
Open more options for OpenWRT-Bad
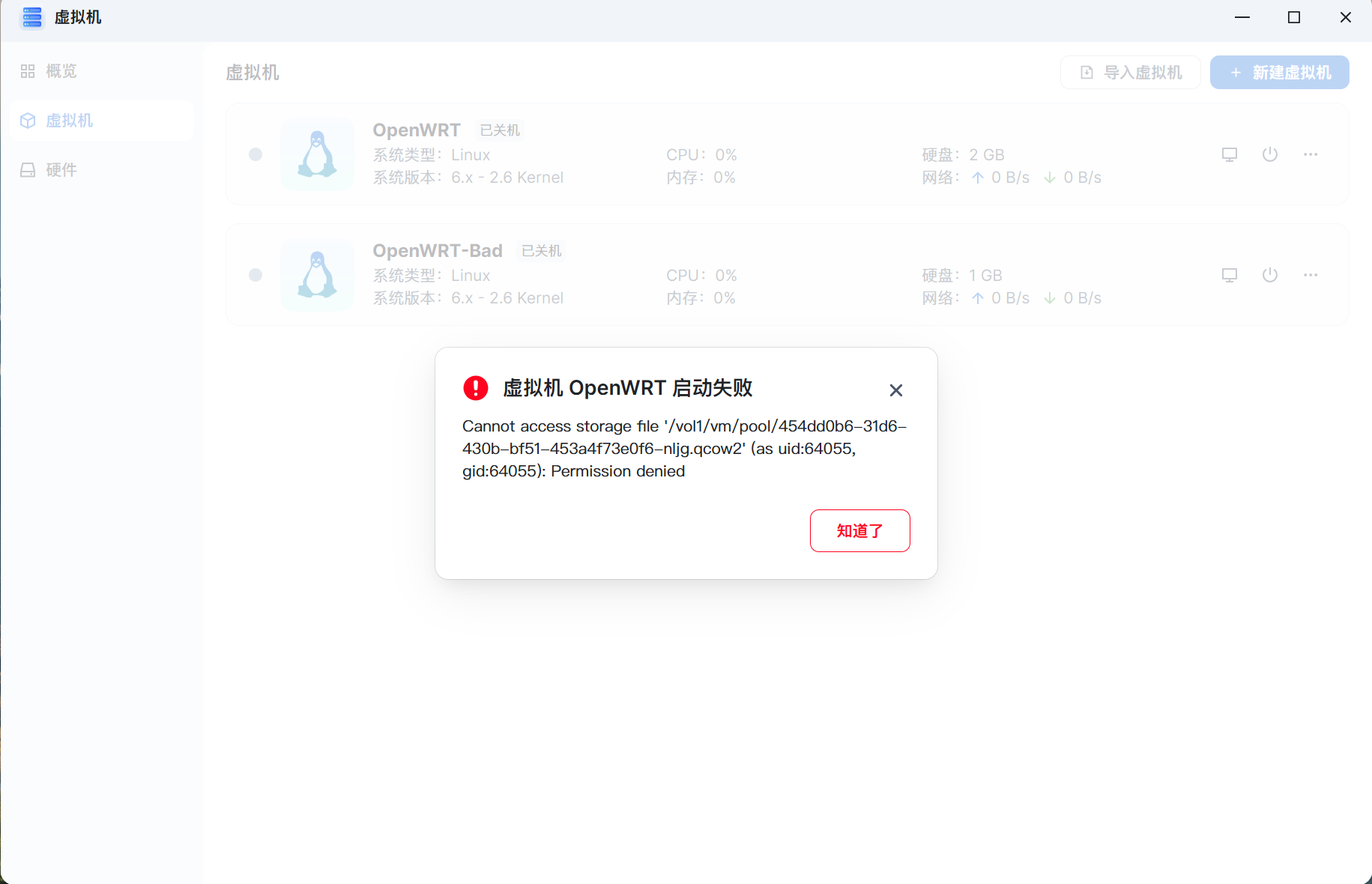click(1311, 275)
